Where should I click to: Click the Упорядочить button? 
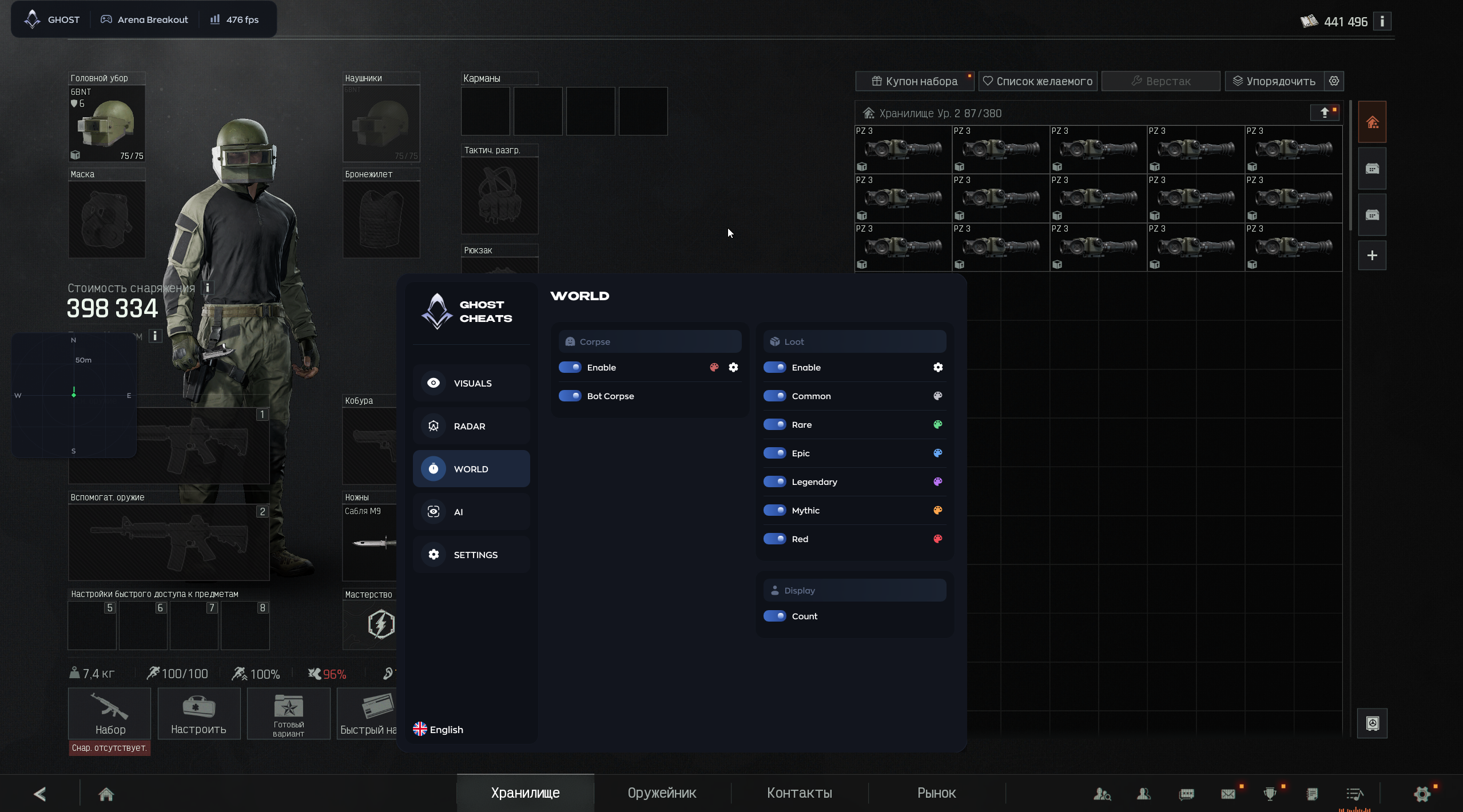click(1274, 81)
